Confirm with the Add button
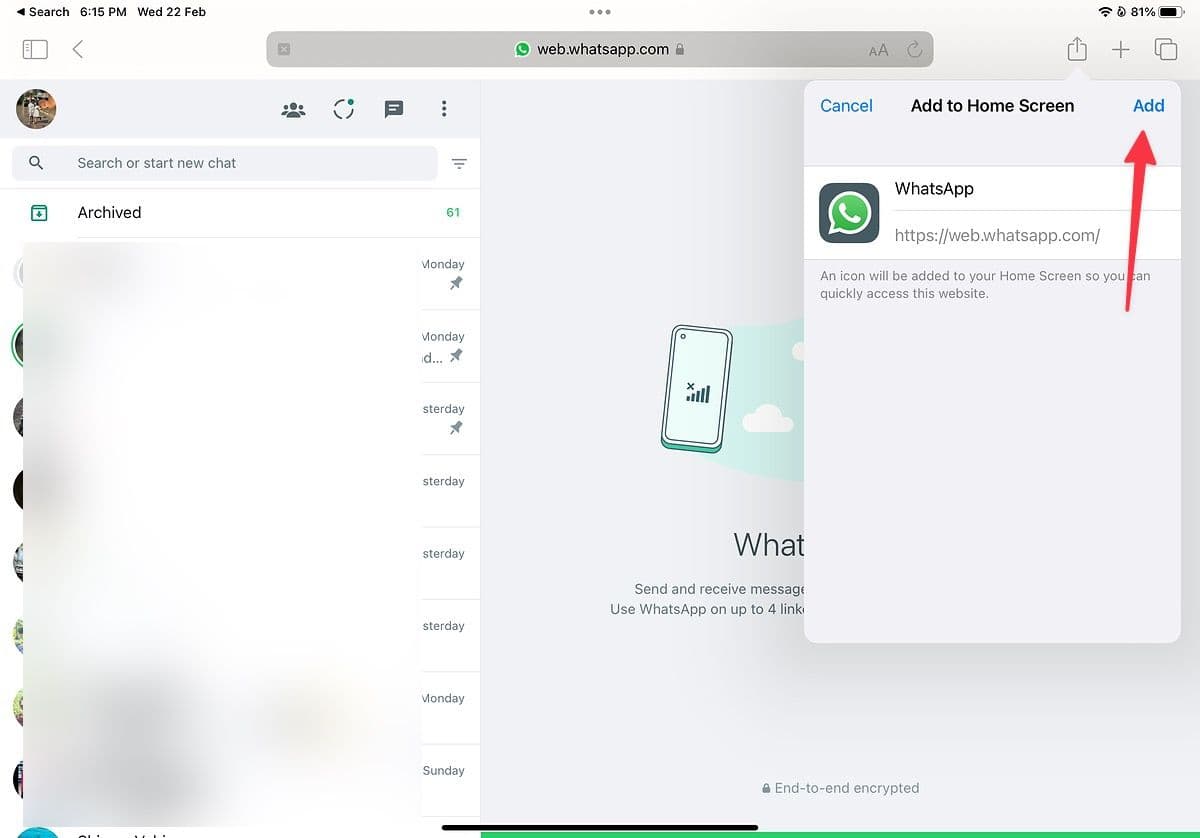 [1148, 106]
